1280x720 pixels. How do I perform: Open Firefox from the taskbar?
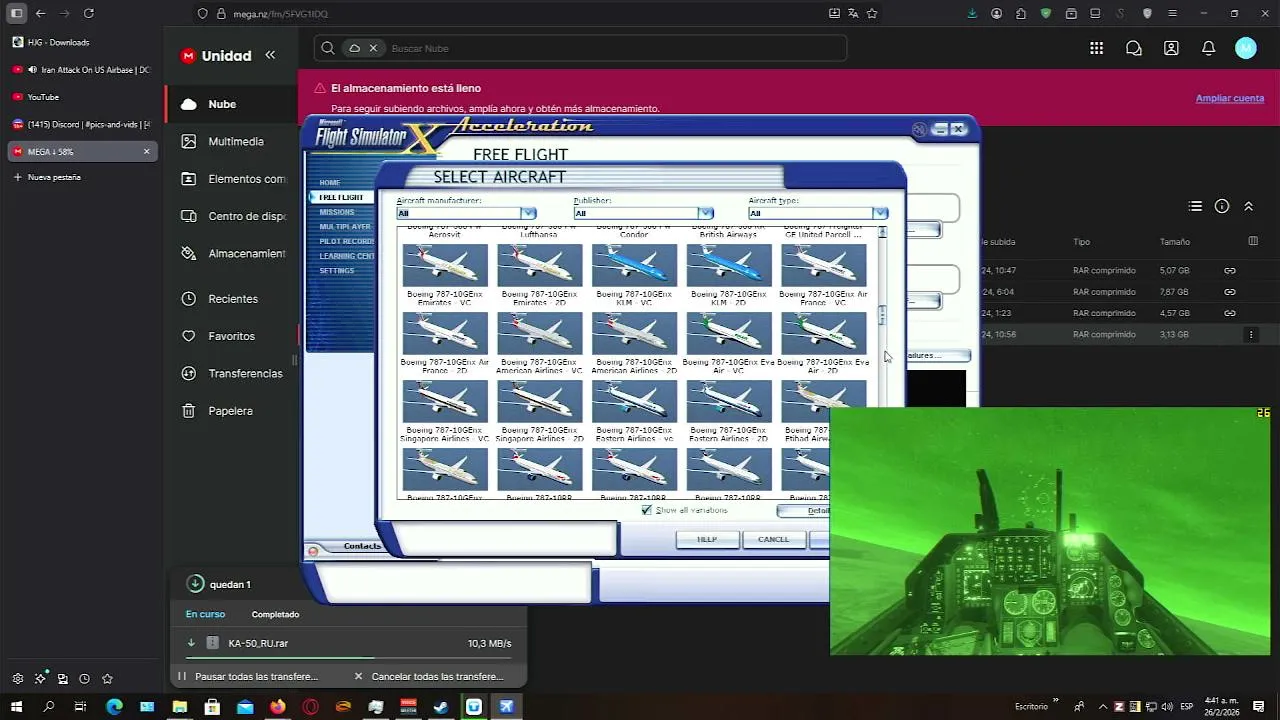click(277, 706)
